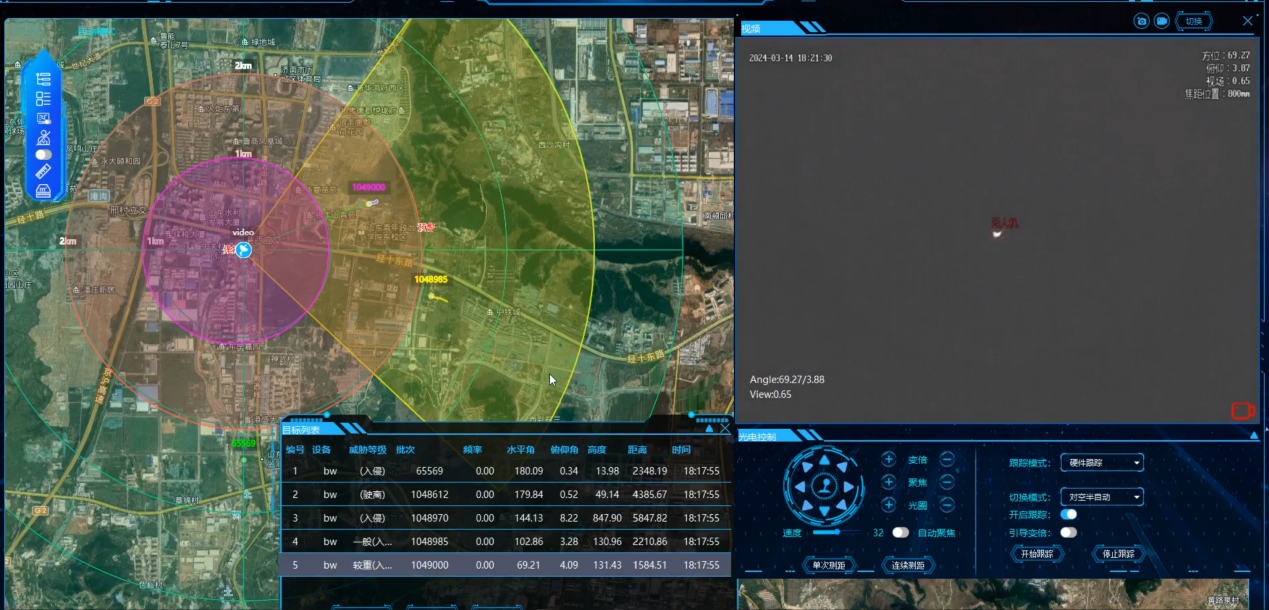Open the tree list icon atop map toolbar
The height and width of the screenshot is (610, 1269).
[x=43, y=79]
